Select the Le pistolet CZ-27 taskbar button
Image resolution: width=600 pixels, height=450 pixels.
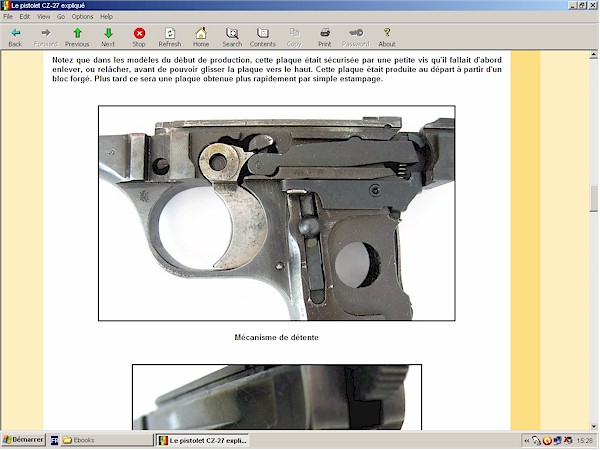[x=202, y=440]
